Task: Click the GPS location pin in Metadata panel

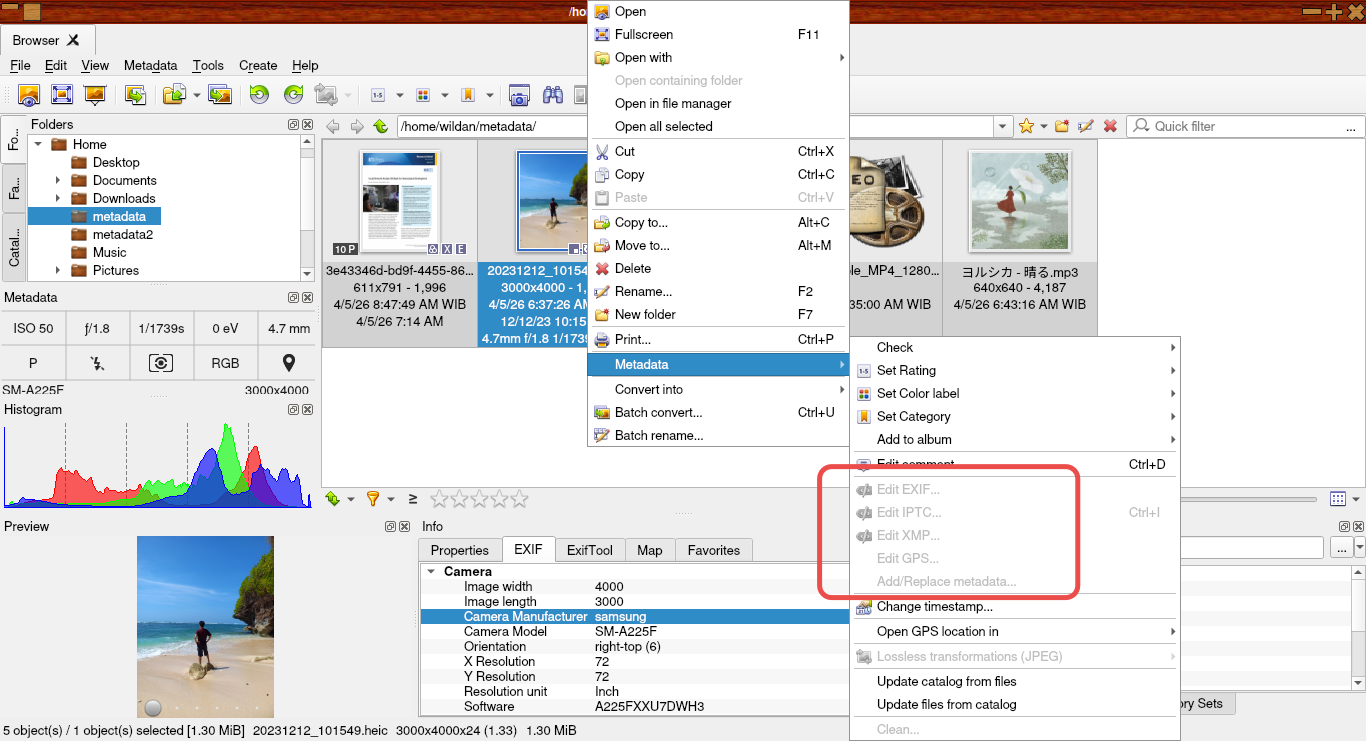Action: click(288, 364)
